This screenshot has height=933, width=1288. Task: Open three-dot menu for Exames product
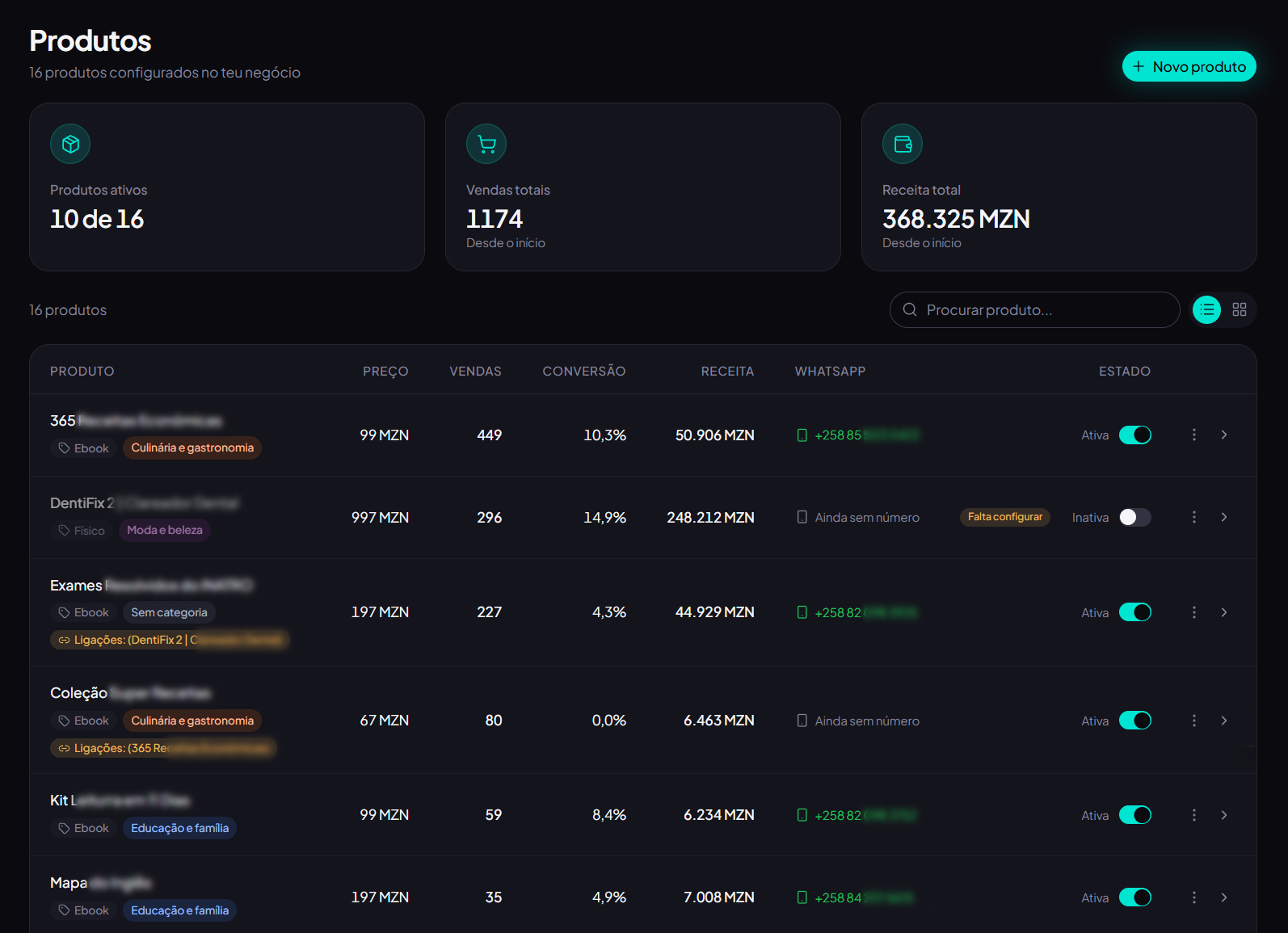[1194, 612]
